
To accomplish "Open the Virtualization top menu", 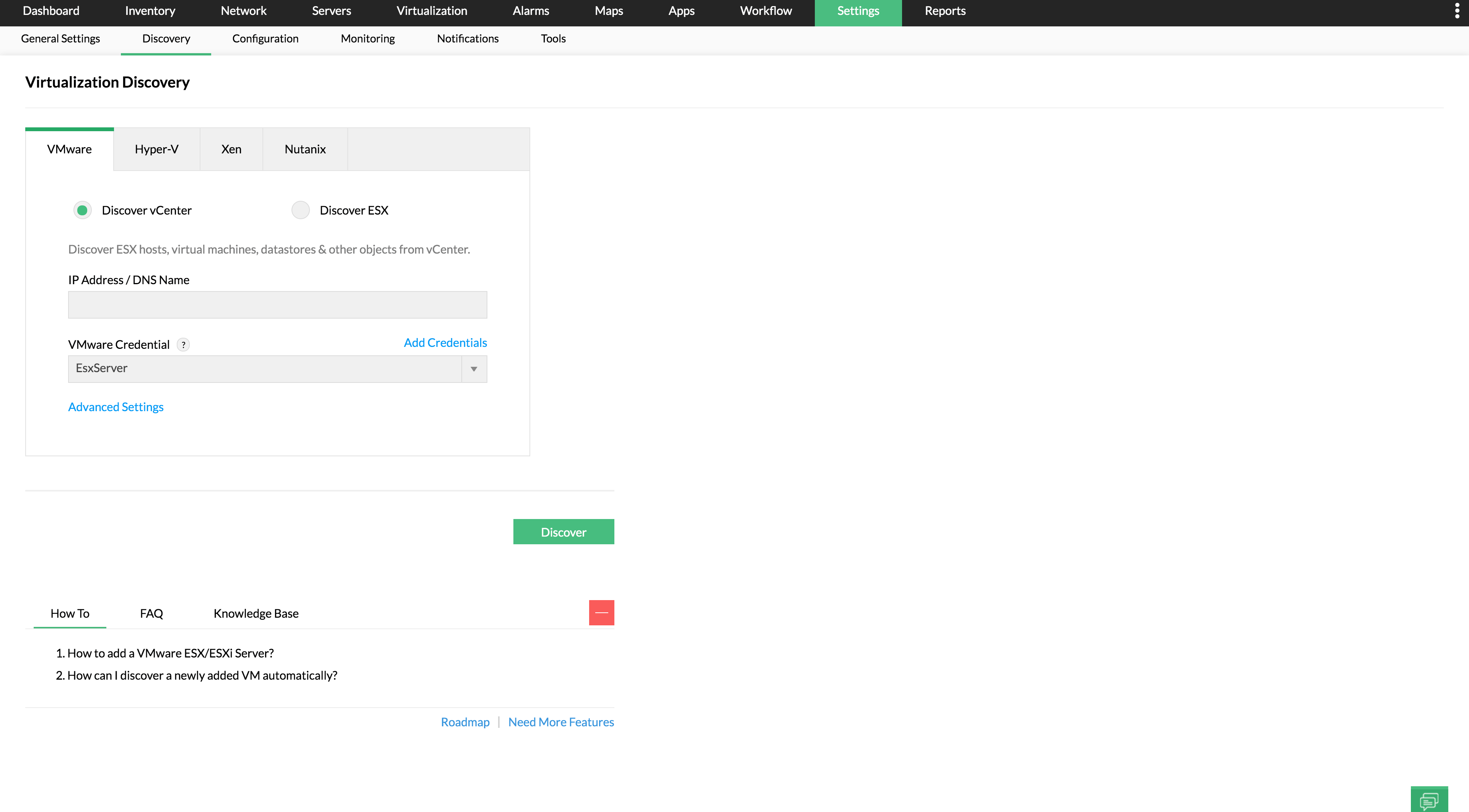I will coord(431,11).
